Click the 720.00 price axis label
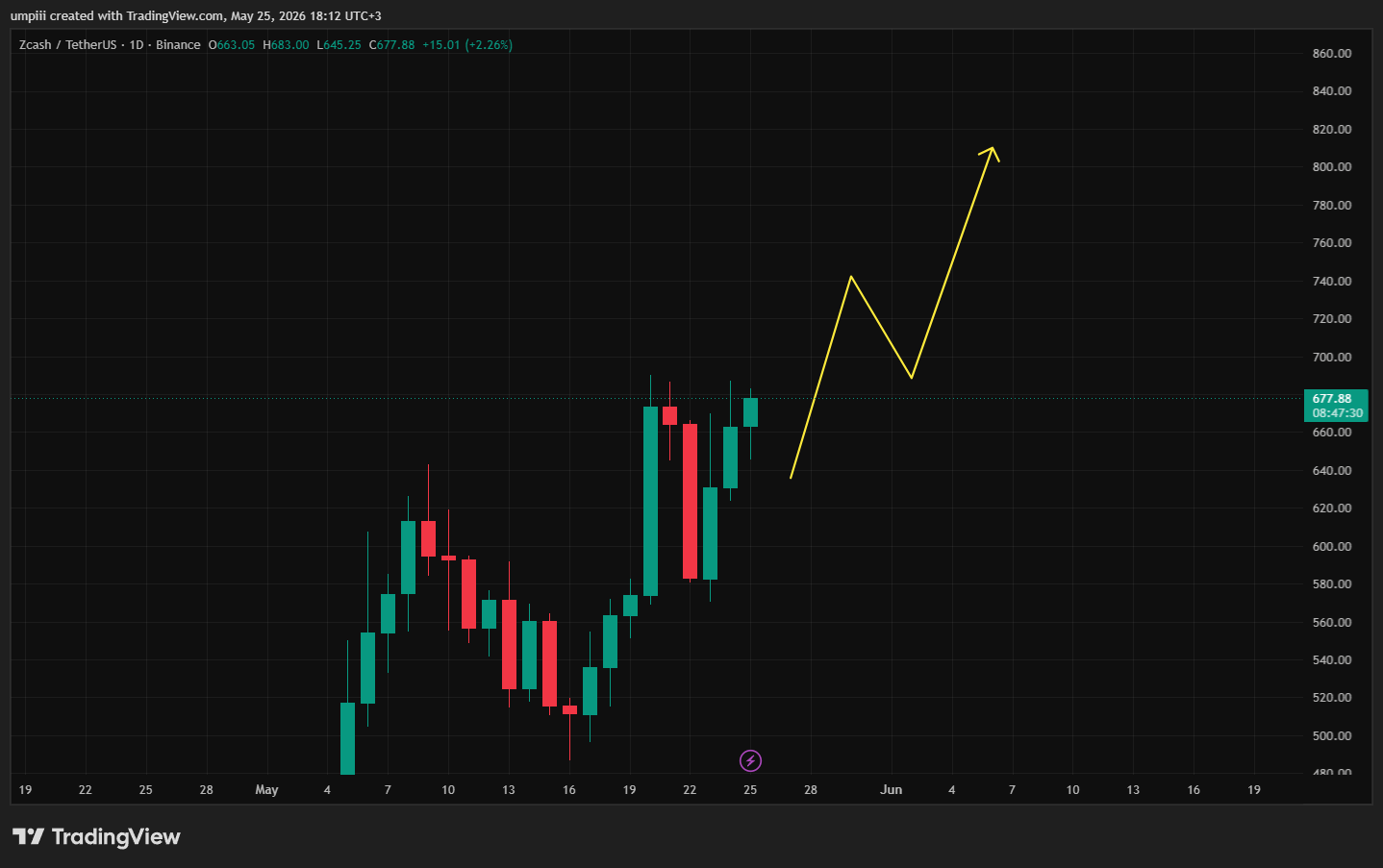This screenshot has height=868, width=1383. click(x=1332, y=319)
